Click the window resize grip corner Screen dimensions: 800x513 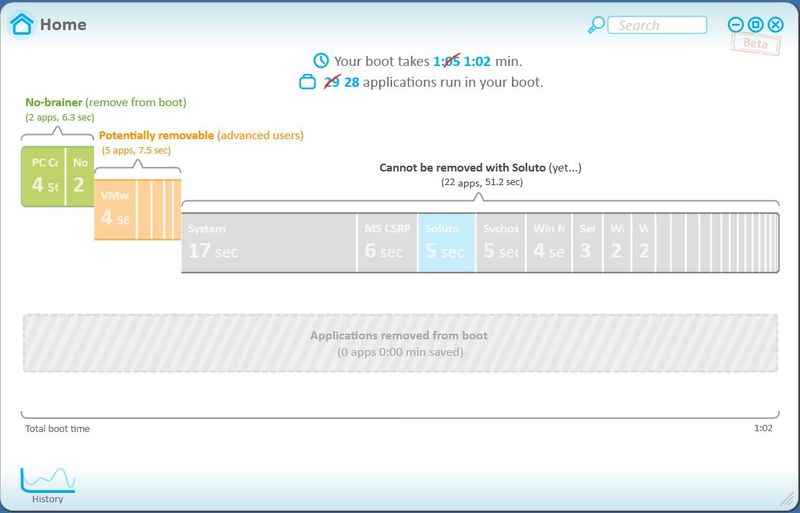(x=789, y=499)
